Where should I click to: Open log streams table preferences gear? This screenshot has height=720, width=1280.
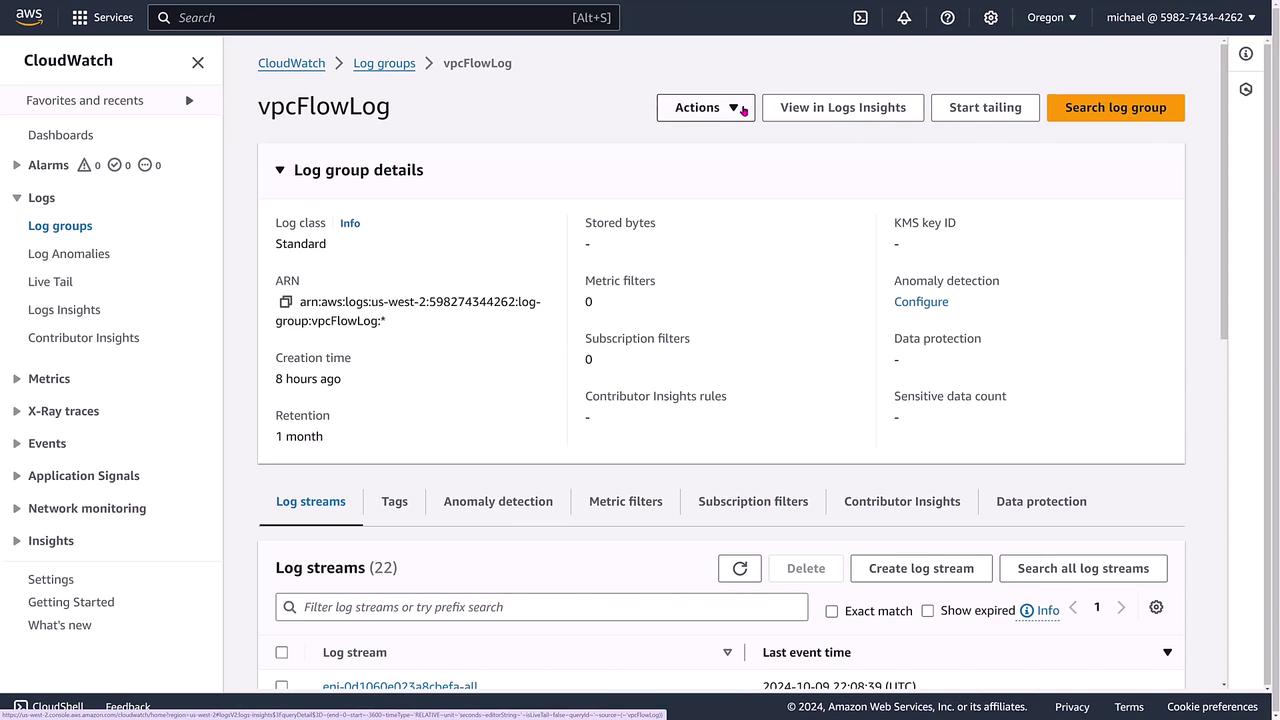coord(1156,607)
